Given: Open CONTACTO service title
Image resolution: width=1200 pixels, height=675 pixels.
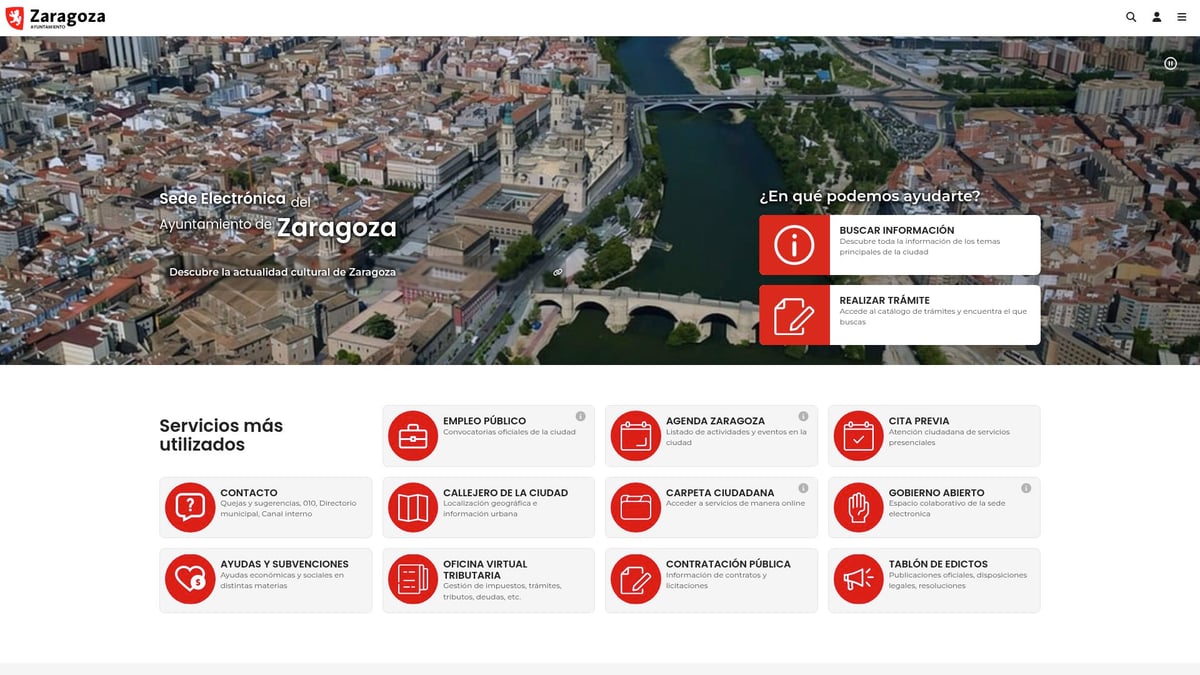Looking at the screenshot, I should (249, 493).
